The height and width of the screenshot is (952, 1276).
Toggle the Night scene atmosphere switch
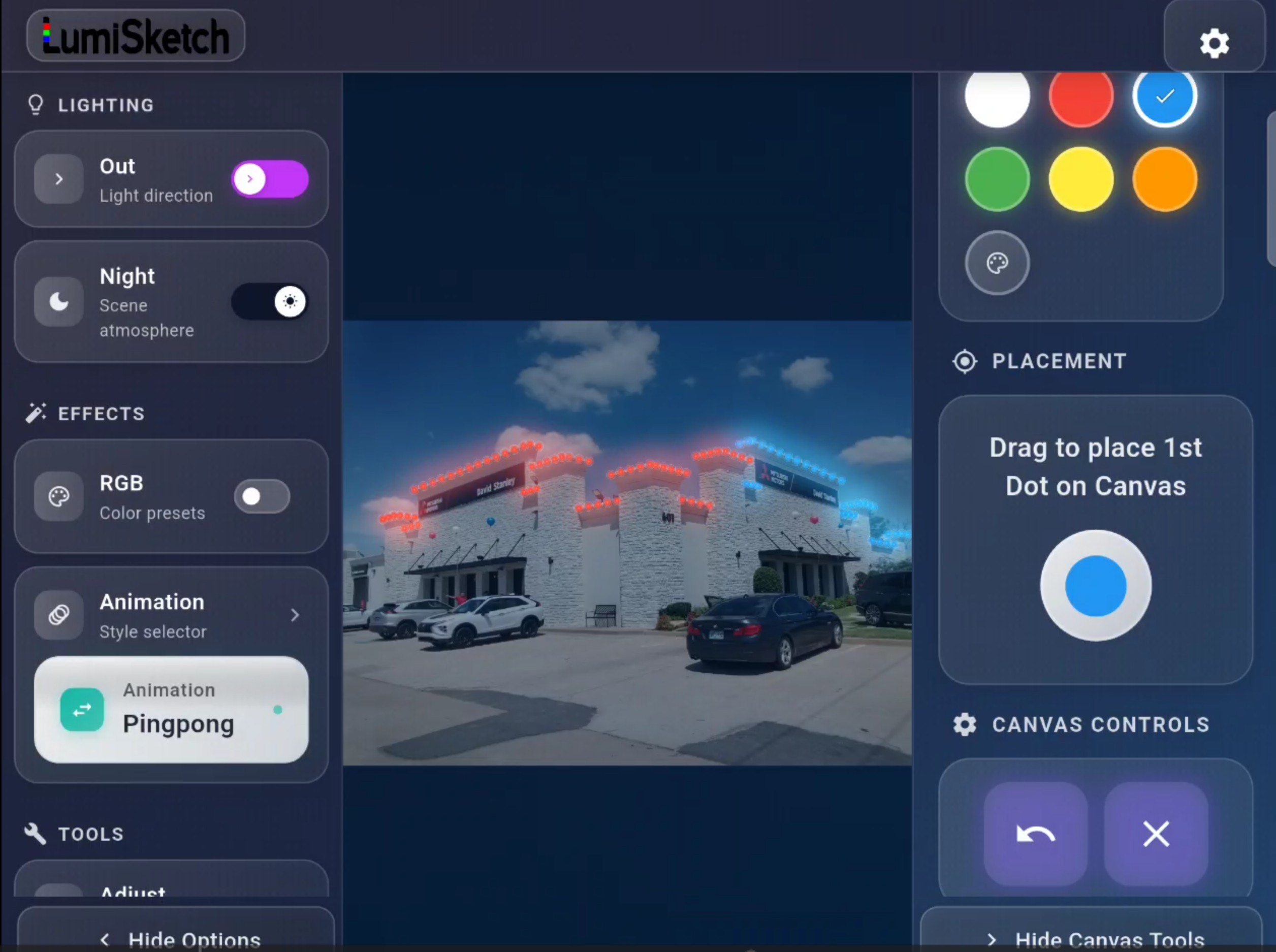pyautogui.click(x=270, y=301)
